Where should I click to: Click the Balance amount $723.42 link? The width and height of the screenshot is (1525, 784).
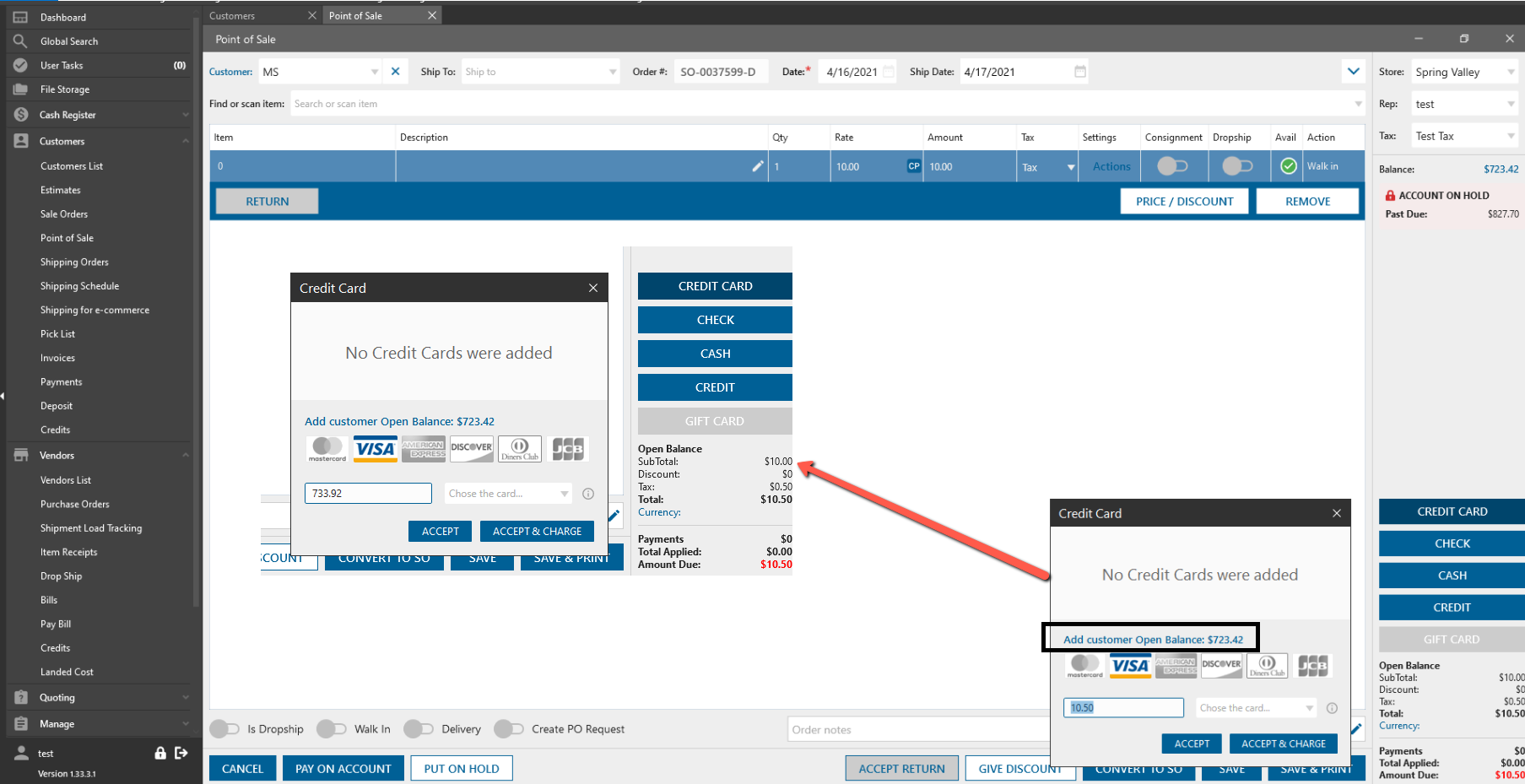coord(1501,169)
